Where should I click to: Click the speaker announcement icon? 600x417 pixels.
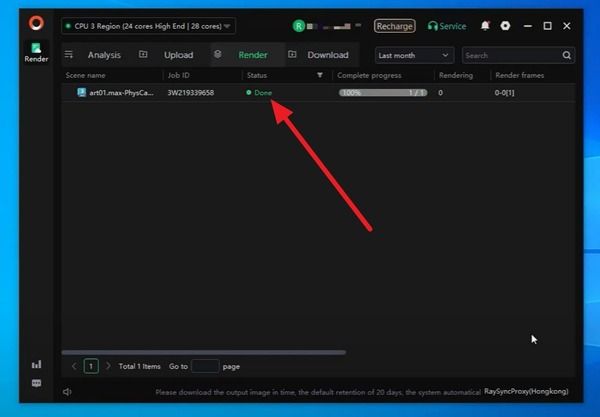coord(67,392)
